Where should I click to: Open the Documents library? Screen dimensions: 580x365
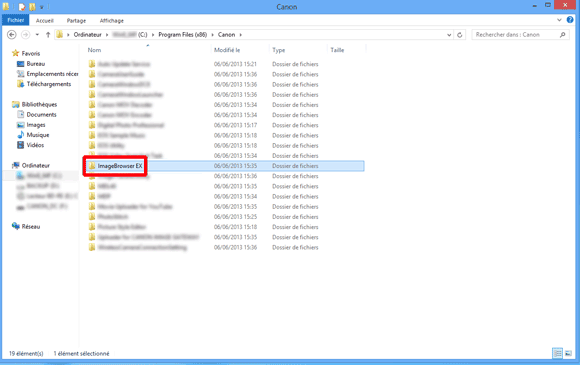point(41,115)
